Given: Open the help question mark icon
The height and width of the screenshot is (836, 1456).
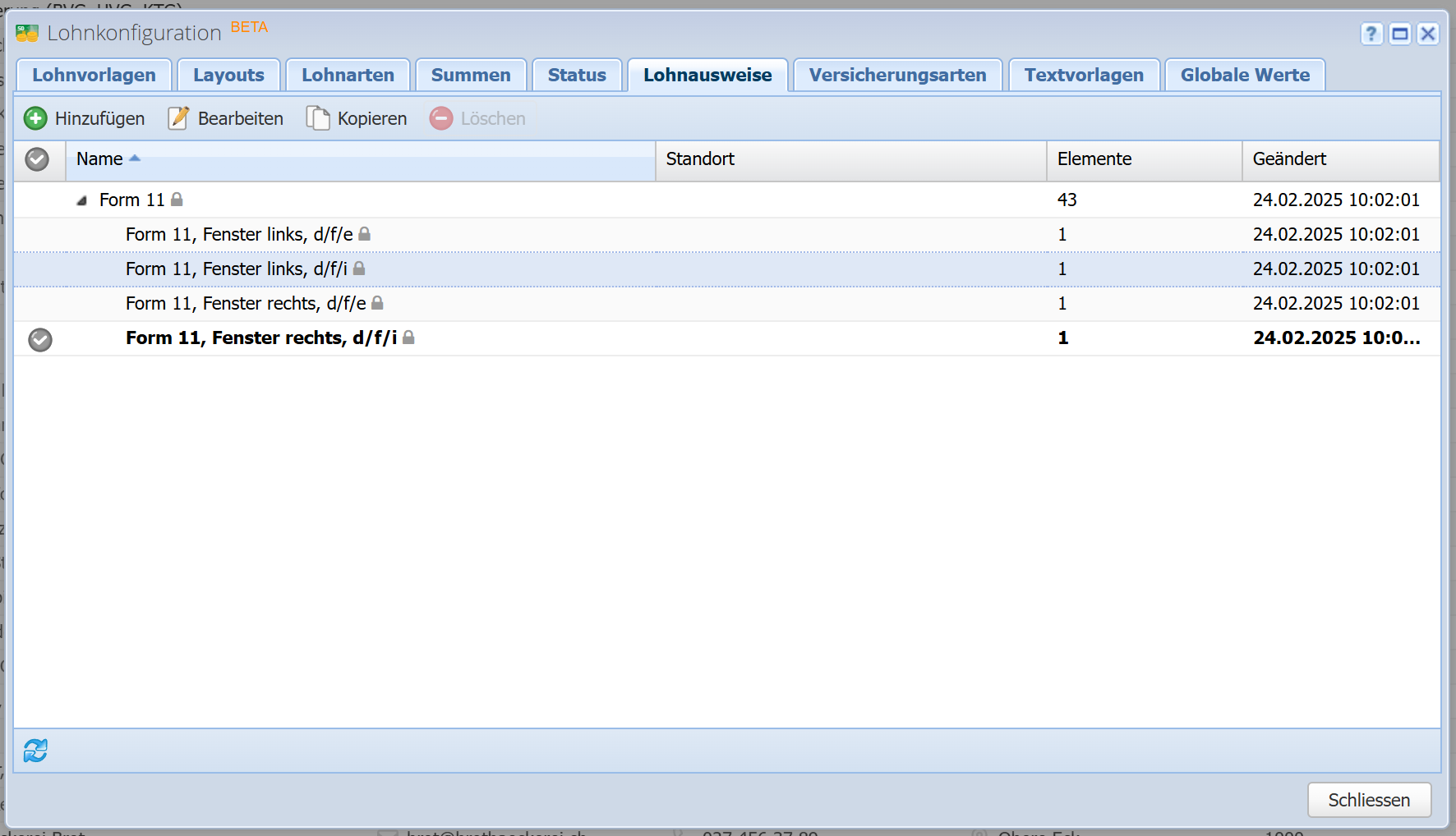Looking at the screenshot, I should tap(1371, 34).
